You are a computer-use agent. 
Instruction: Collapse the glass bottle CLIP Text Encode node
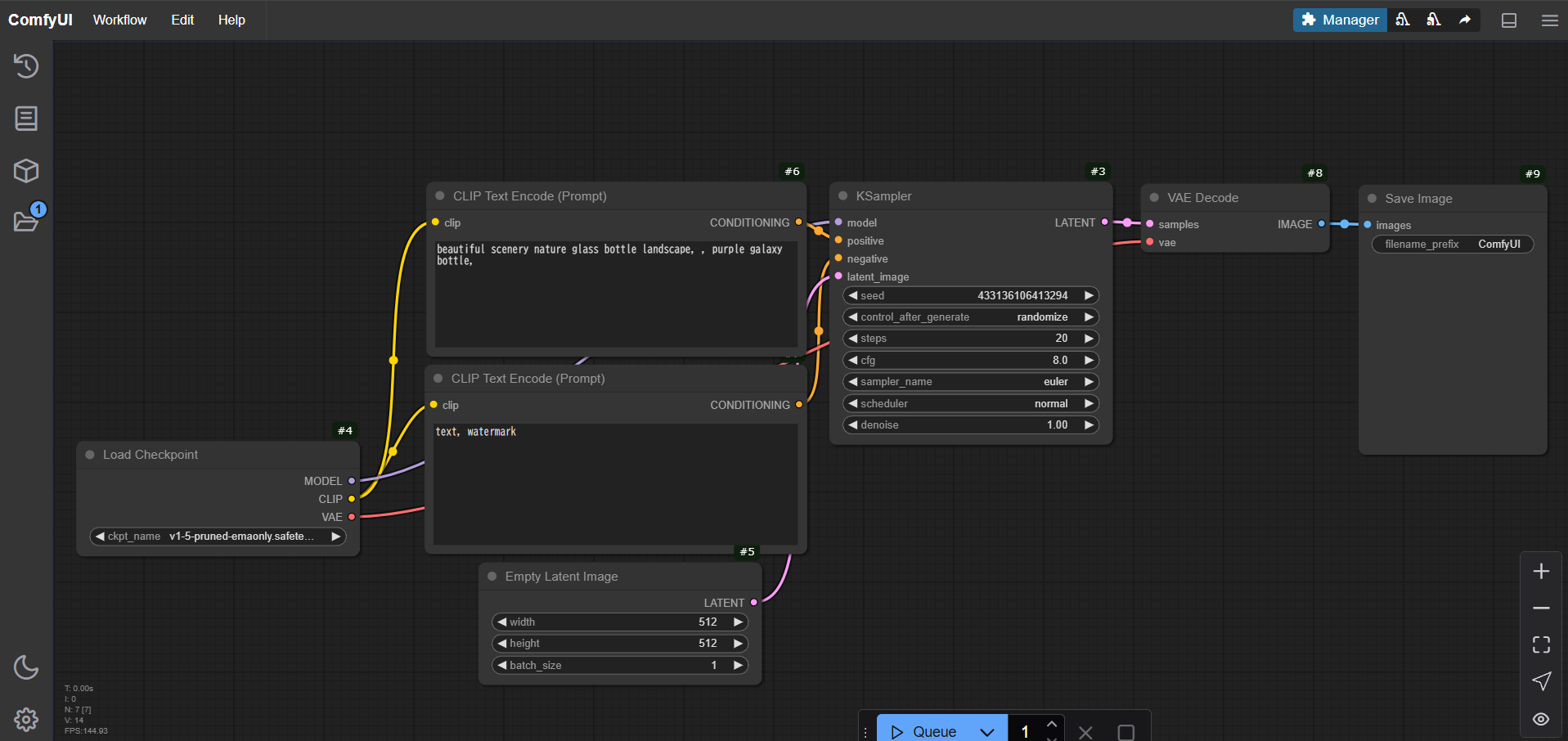click(439, 195)
